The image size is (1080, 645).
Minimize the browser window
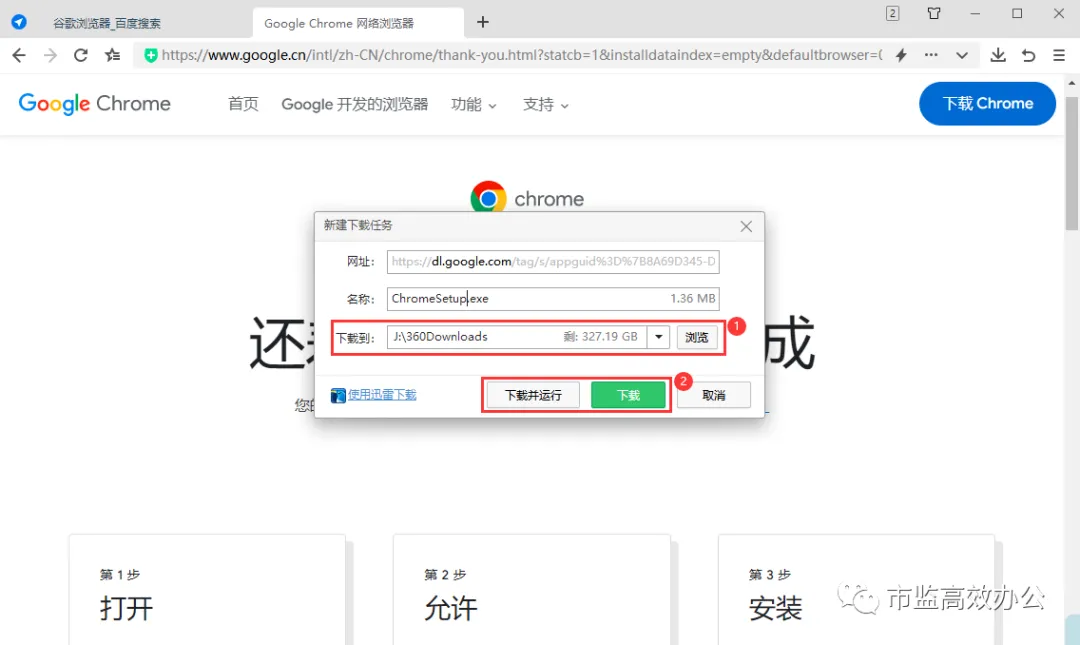pos(975,13)
